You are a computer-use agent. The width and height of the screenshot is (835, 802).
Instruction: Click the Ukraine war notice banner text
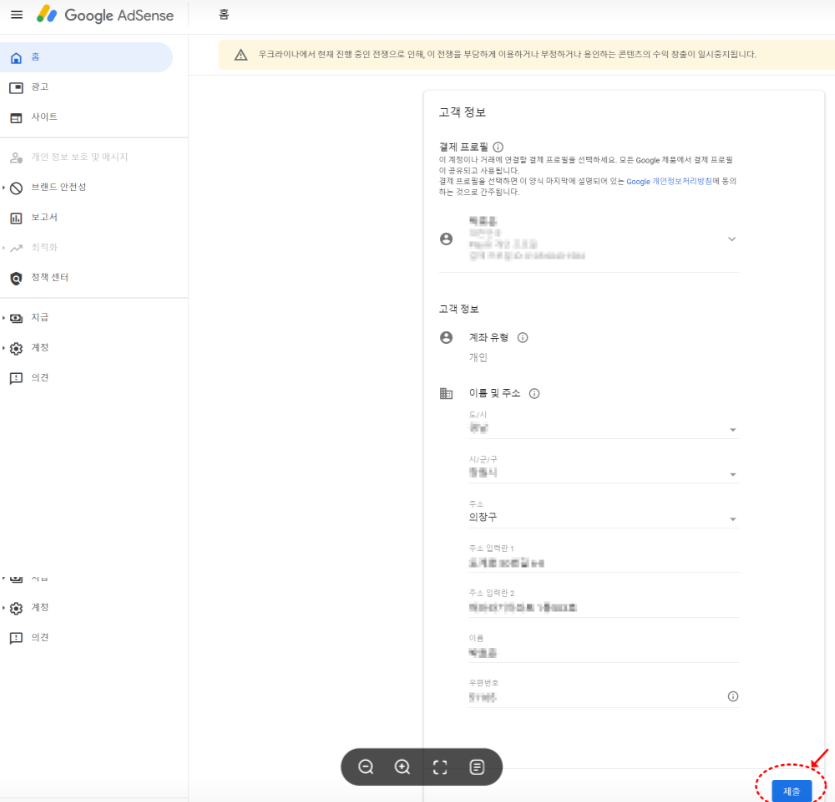tap(507, 54)
